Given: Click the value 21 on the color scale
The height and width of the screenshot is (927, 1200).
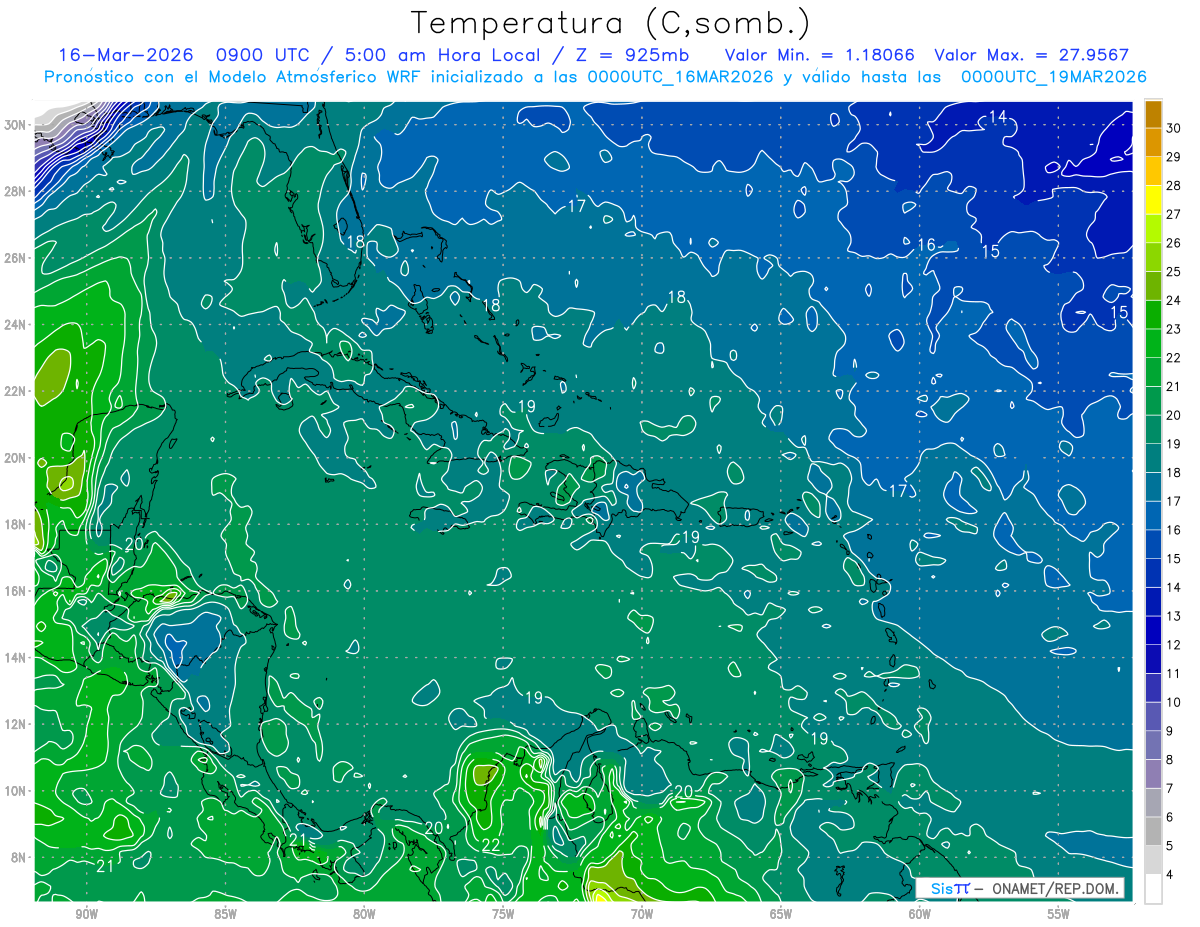Looking at the screenshot, I should point(1174,387).
